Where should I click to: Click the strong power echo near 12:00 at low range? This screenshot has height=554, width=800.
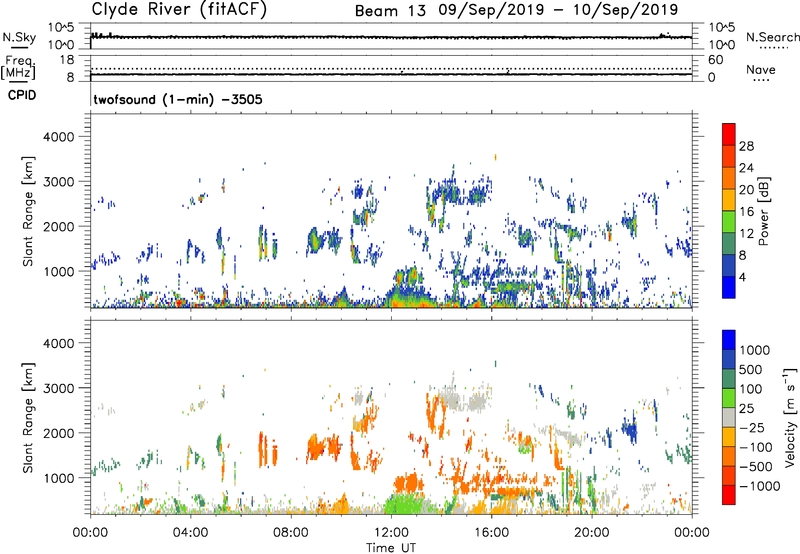pyautogui.click(x=408, y=297)
